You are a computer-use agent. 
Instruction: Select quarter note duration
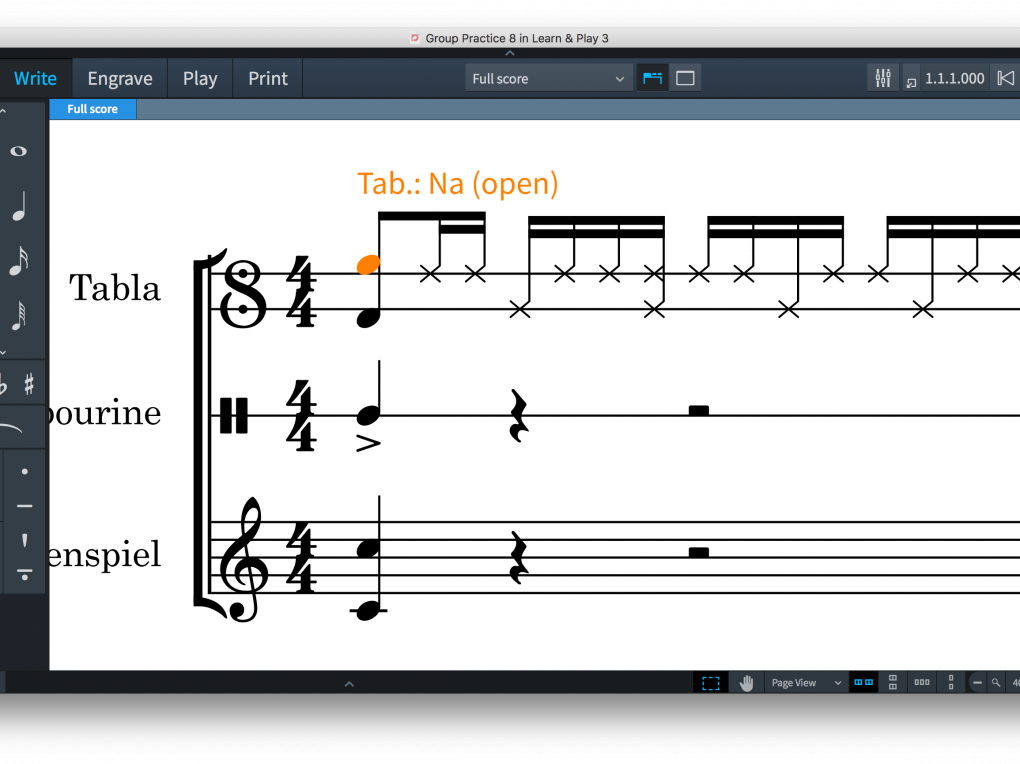click(20, 206)
